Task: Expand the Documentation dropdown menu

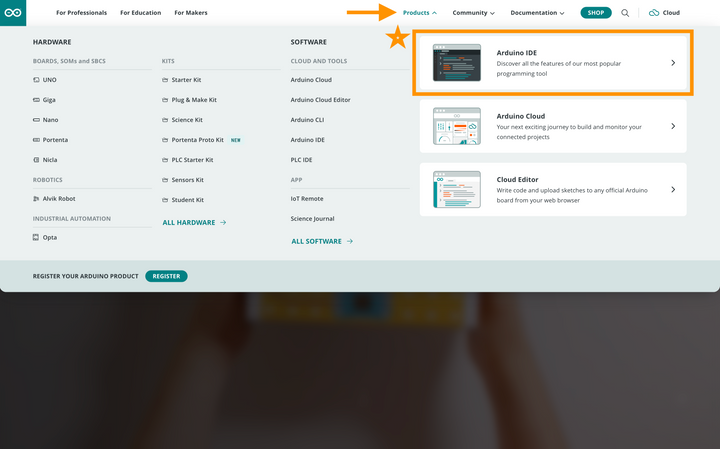Action: coord(537,13)
